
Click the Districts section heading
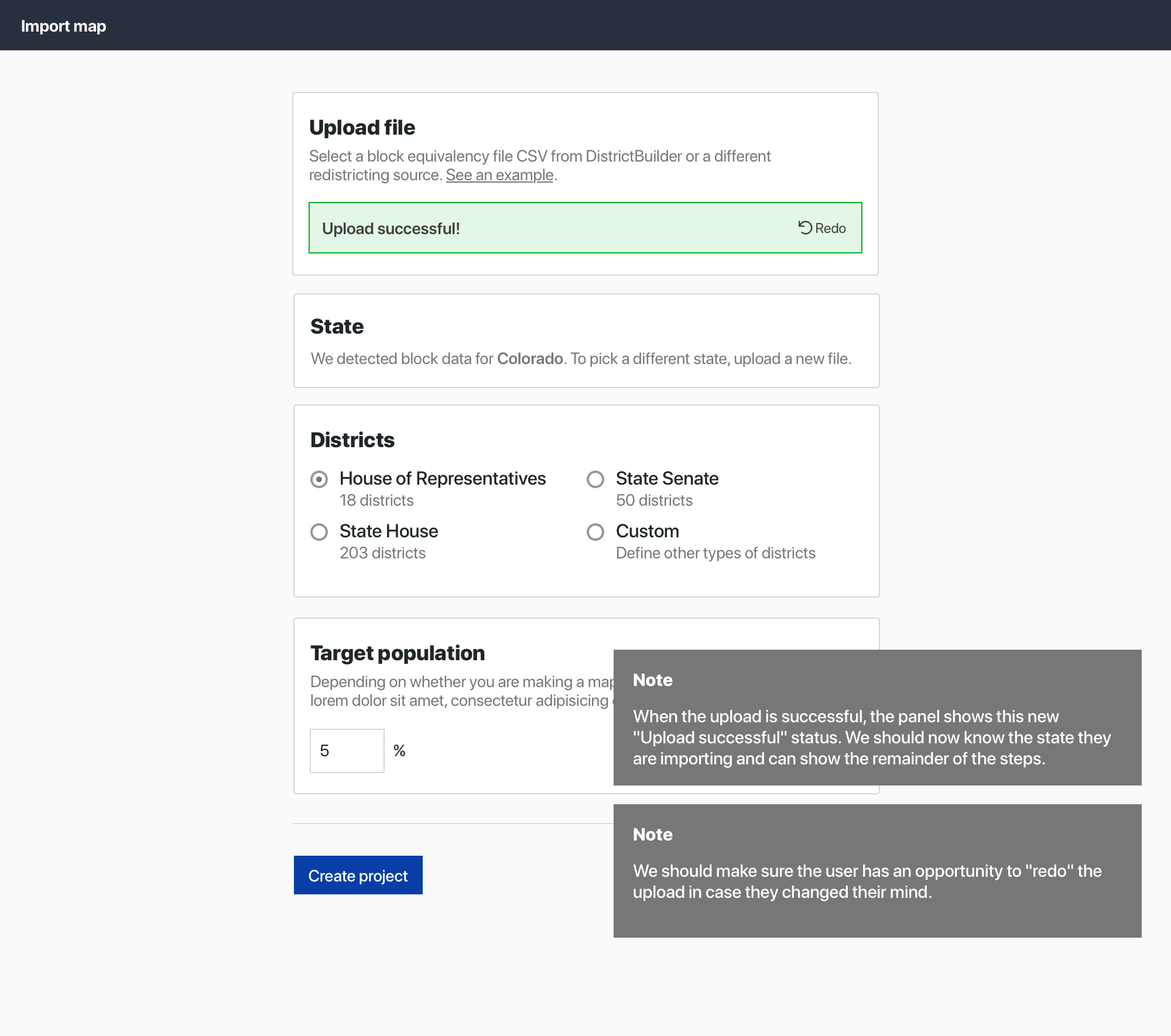(352, 440)
